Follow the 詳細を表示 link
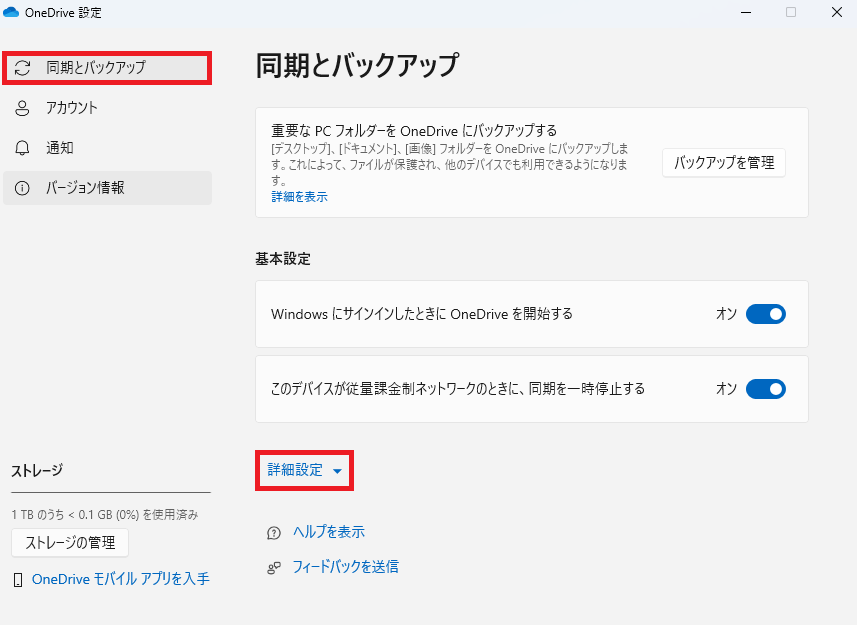857x625 pixels. click(x=299, y=197)
